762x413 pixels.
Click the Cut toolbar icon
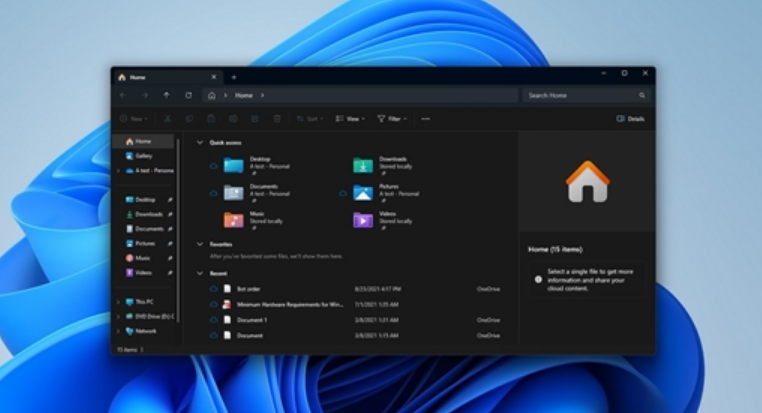click(167, 119)
